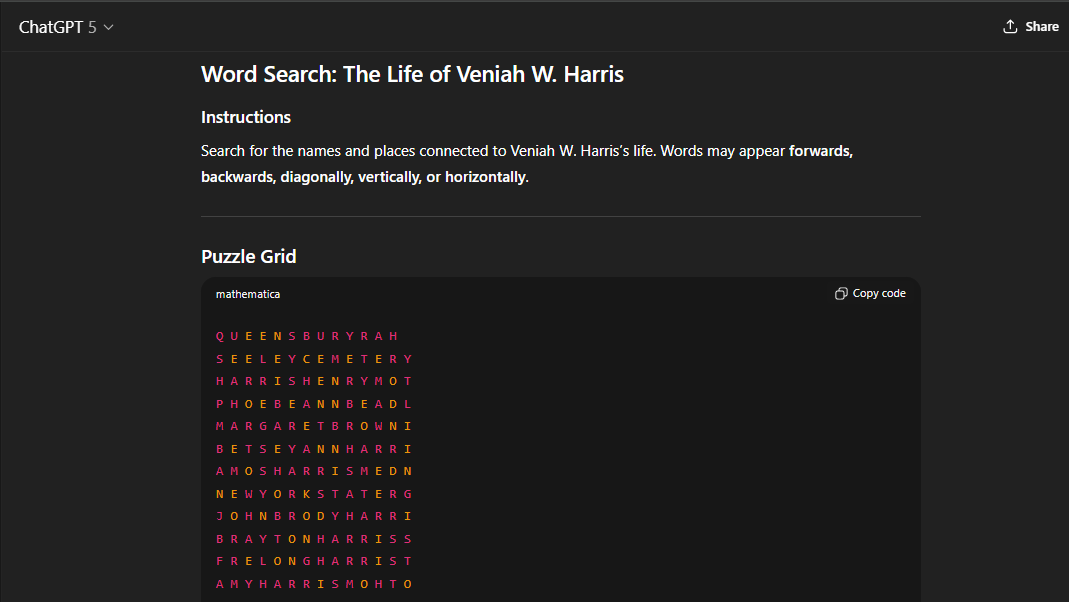
Task: Select the Instructions heading
Action: pos(245,117)
